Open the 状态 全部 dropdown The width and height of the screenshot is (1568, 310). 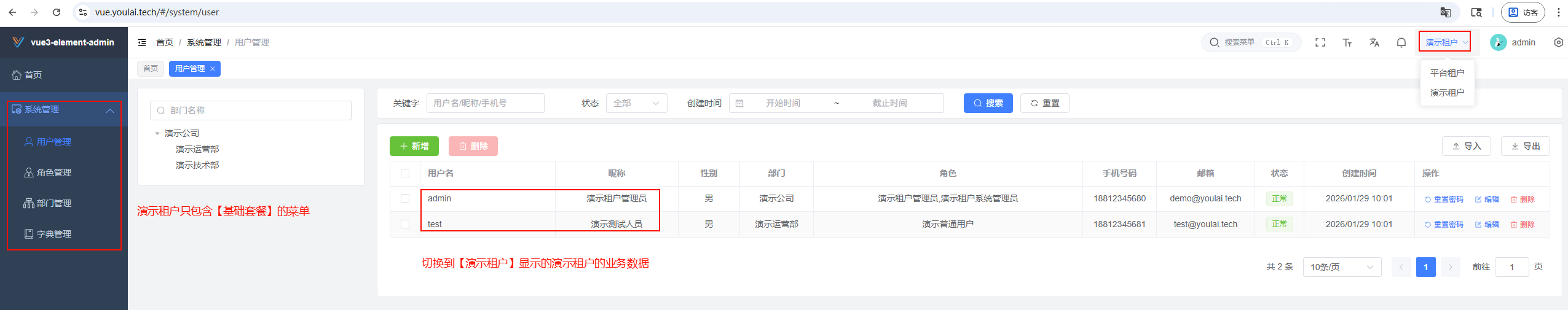(x=637, y=103)
